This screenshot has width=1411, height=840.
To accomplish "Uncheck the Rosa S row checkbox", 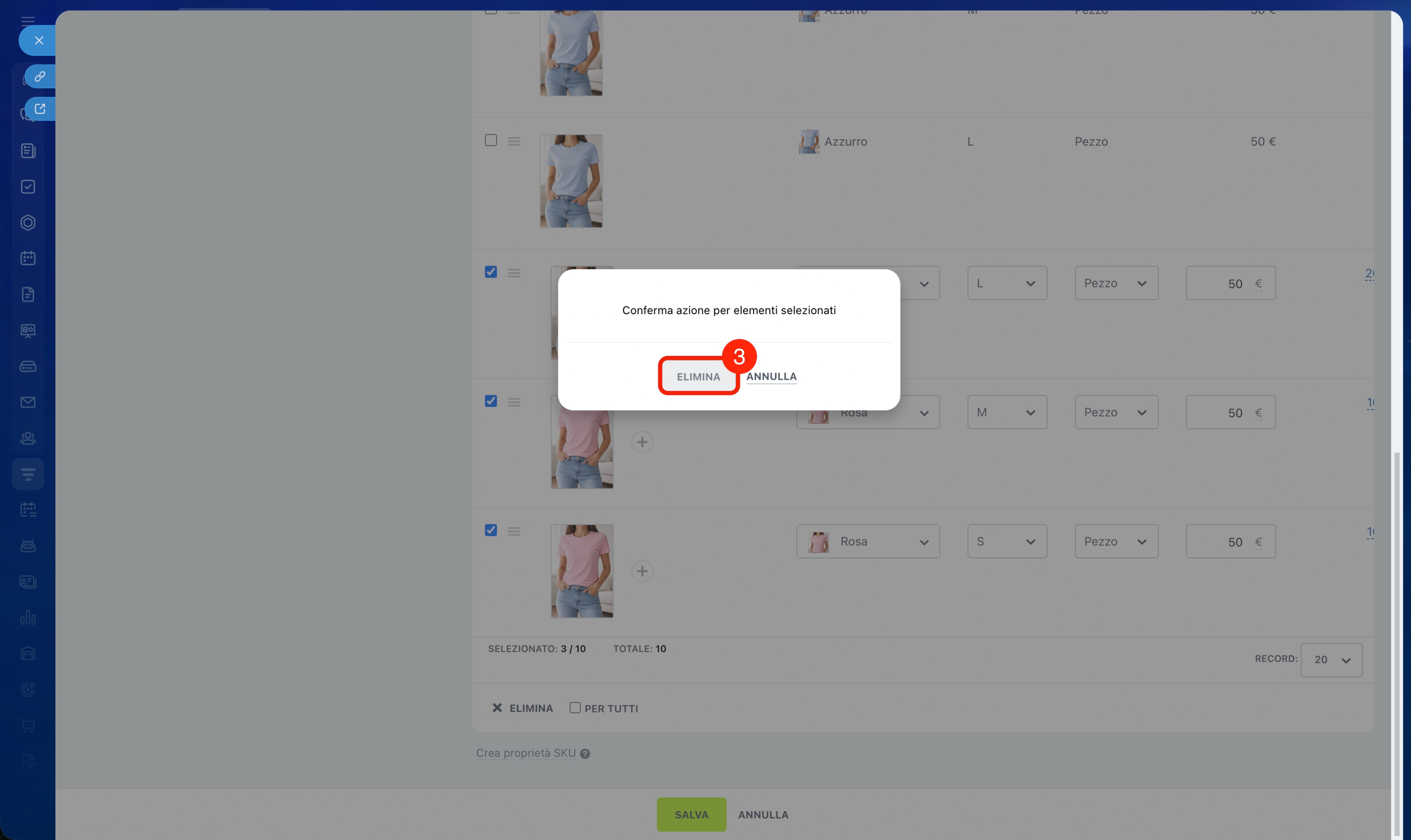I will click(x=491, y=530).
